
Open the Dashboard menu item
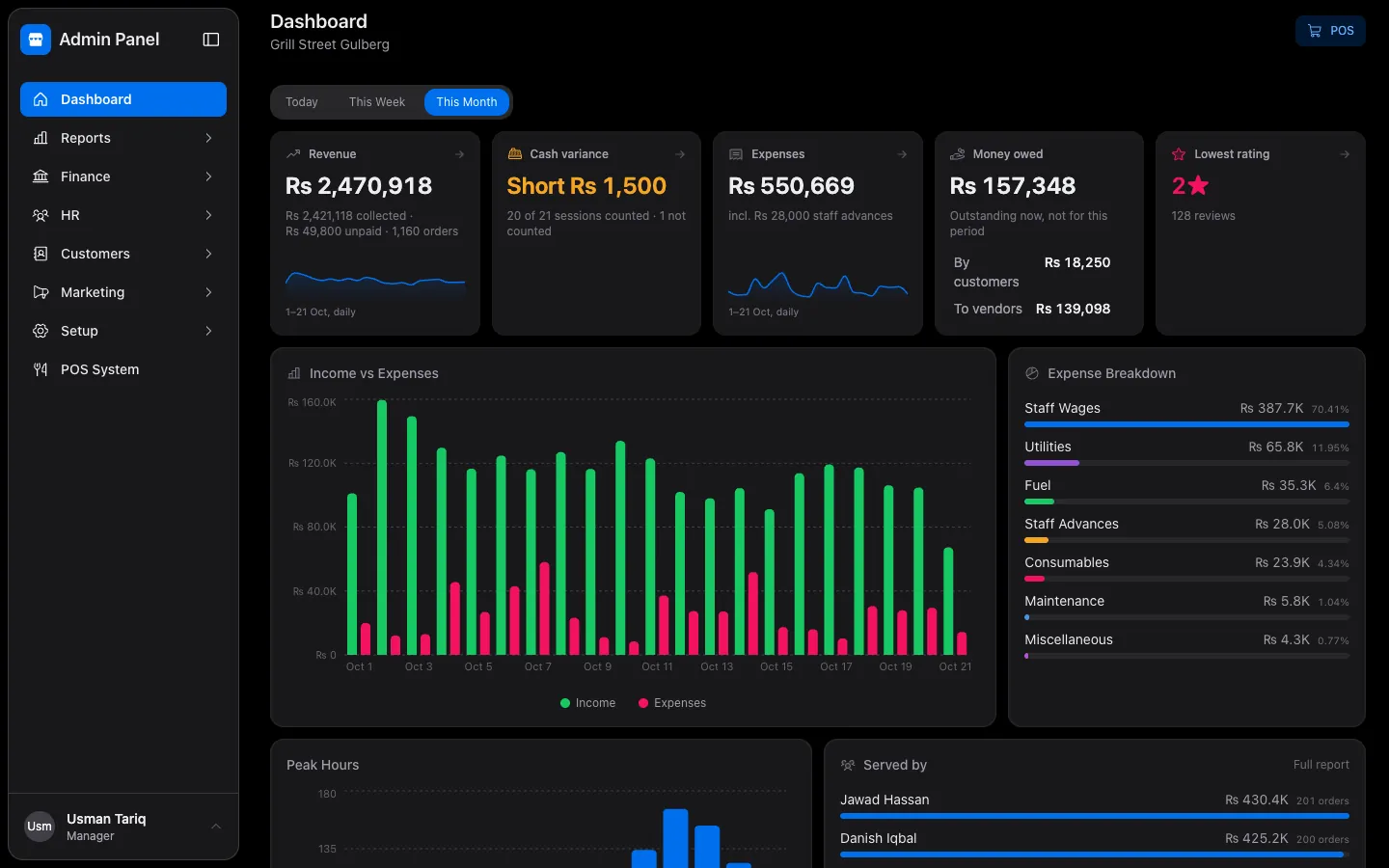(x=123, y=99)
